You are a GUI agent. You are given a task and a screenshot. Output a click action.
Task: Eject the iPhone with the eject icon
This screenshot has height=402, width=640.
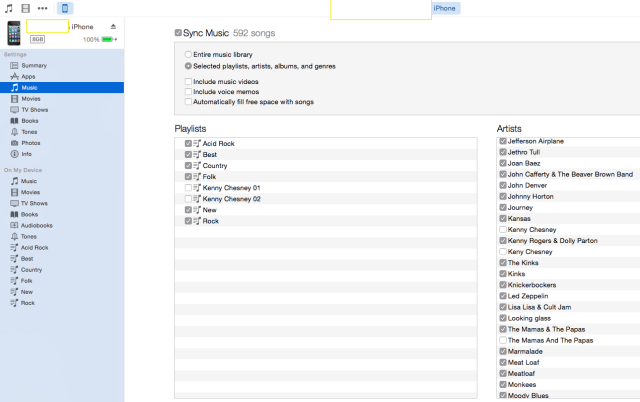coord(113,27)
